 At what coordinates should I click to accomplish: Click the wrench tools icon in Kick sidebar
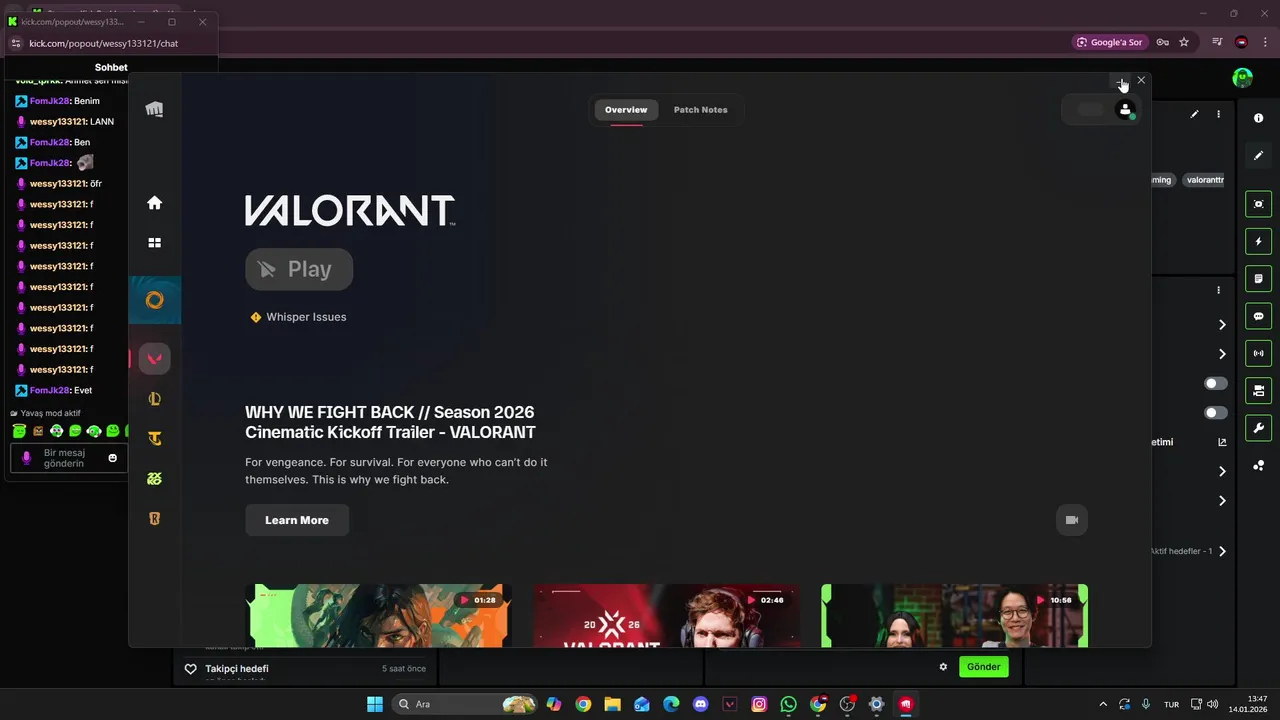1258,428
